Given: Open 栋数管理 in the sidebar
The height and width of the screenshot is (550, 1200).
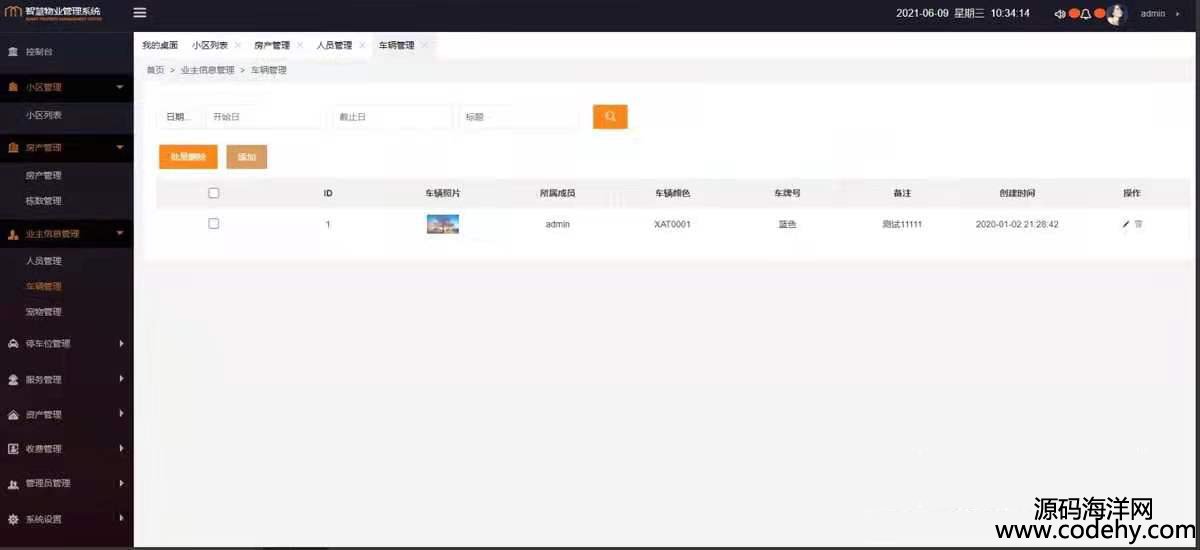Looking at the screenshot, I should click(44, 201).
